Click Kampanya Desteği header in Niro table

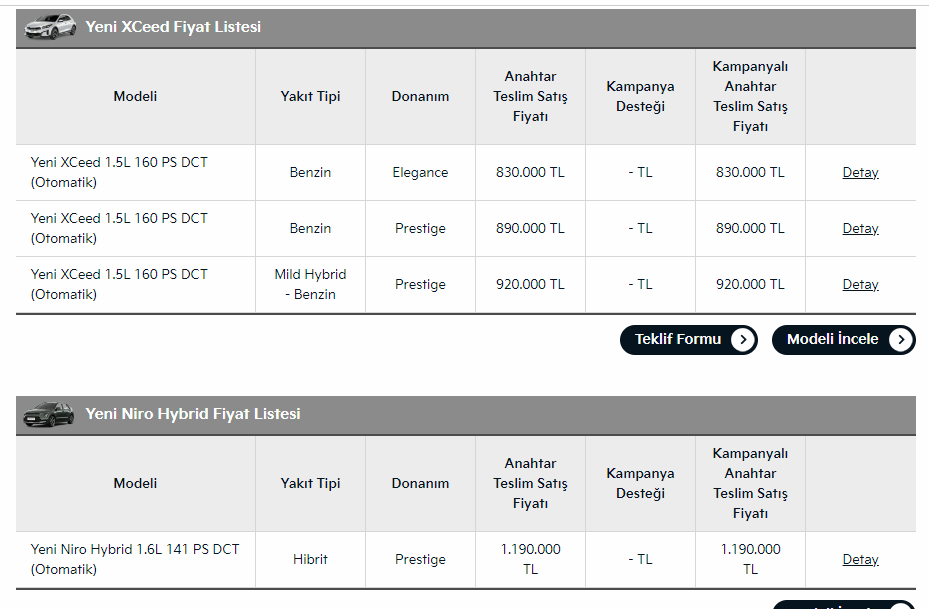tap(640, 484)
